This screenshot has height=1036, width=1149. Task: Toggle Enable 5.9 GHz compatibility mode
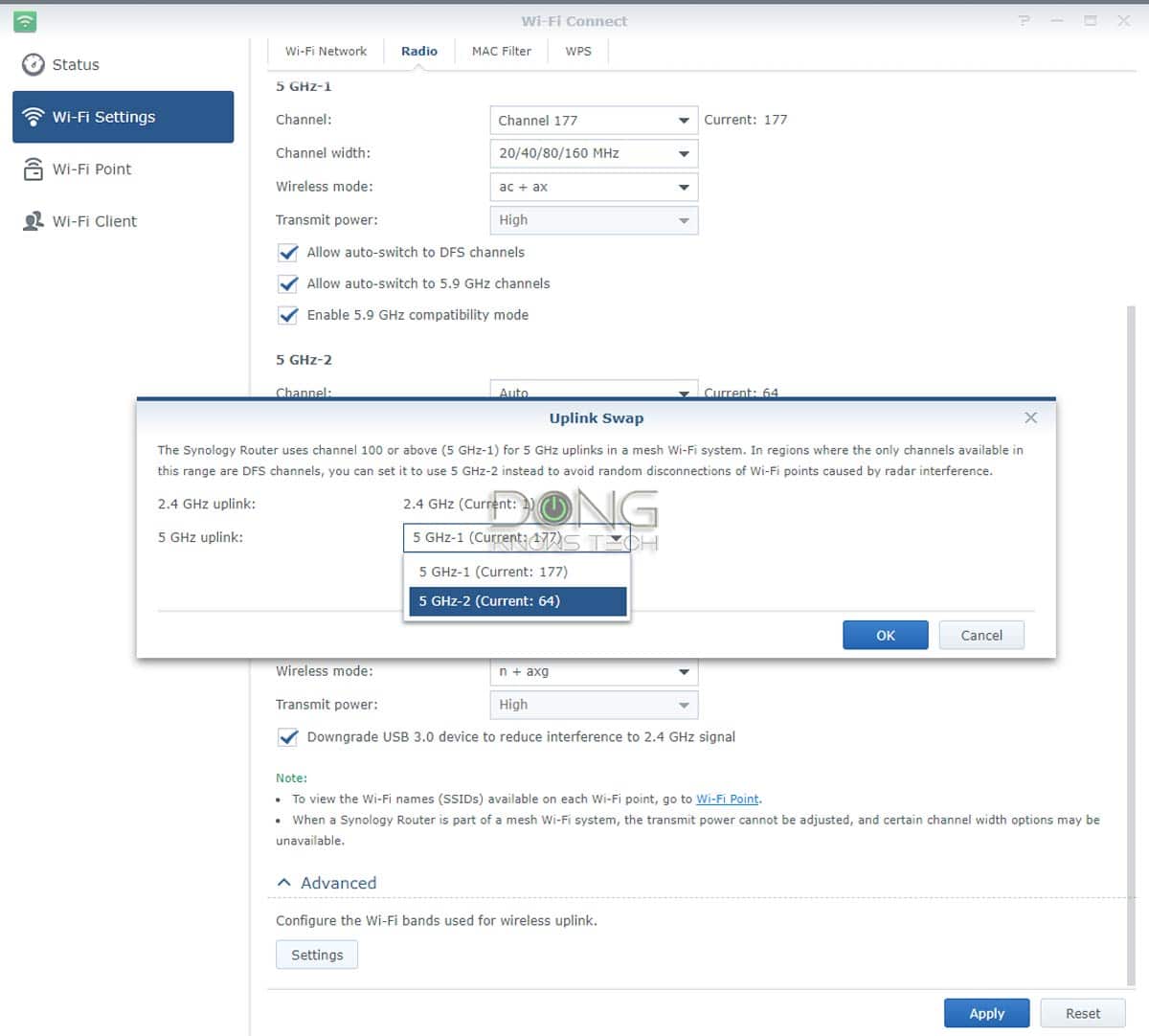287,315
